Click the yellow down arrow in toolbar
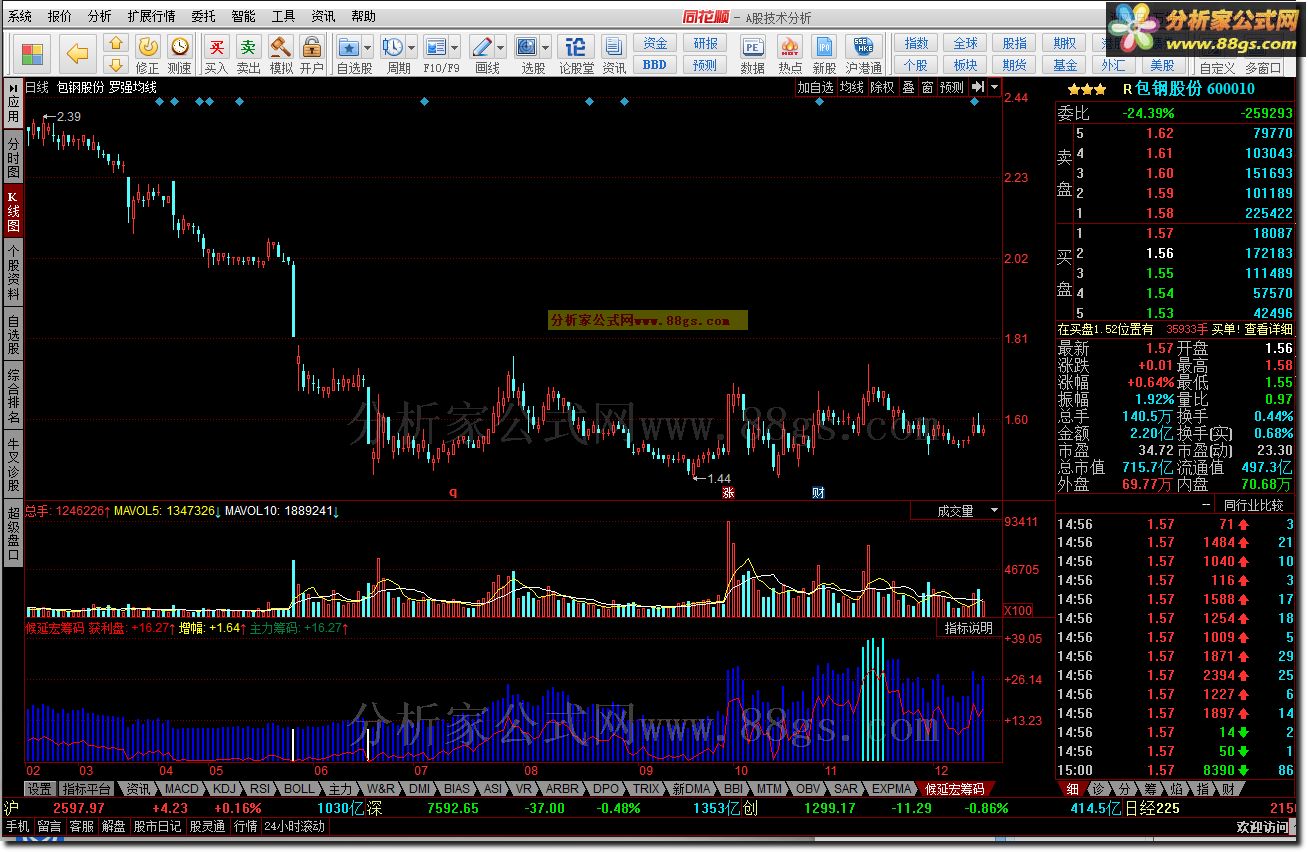 point(116,64)
